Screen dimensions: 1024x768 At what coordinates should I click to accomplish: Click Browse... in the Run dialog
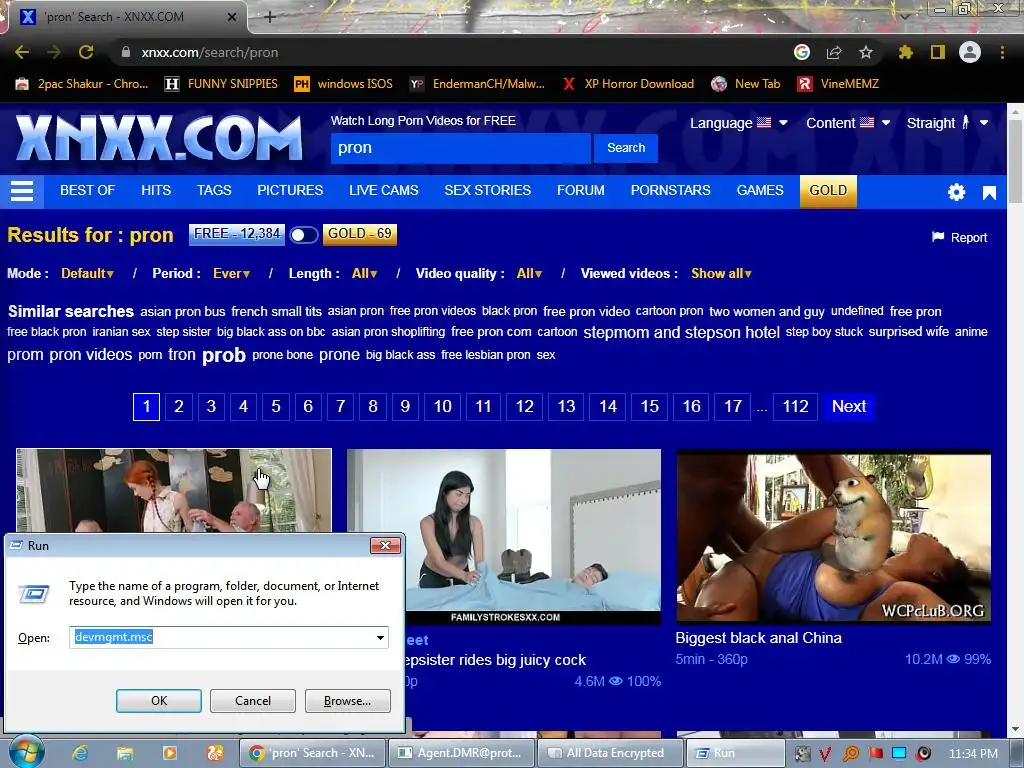(347, 701)
